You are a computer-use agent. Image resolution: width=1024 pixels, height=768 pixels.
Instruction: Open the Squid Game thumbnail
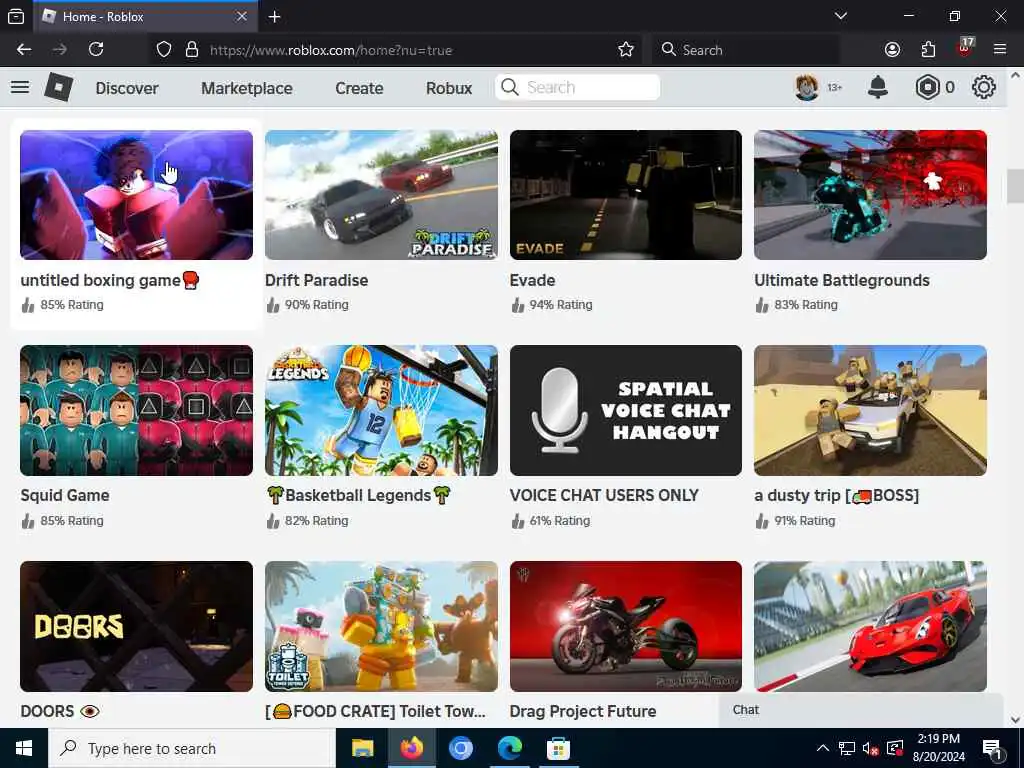[x=136, y=410]
